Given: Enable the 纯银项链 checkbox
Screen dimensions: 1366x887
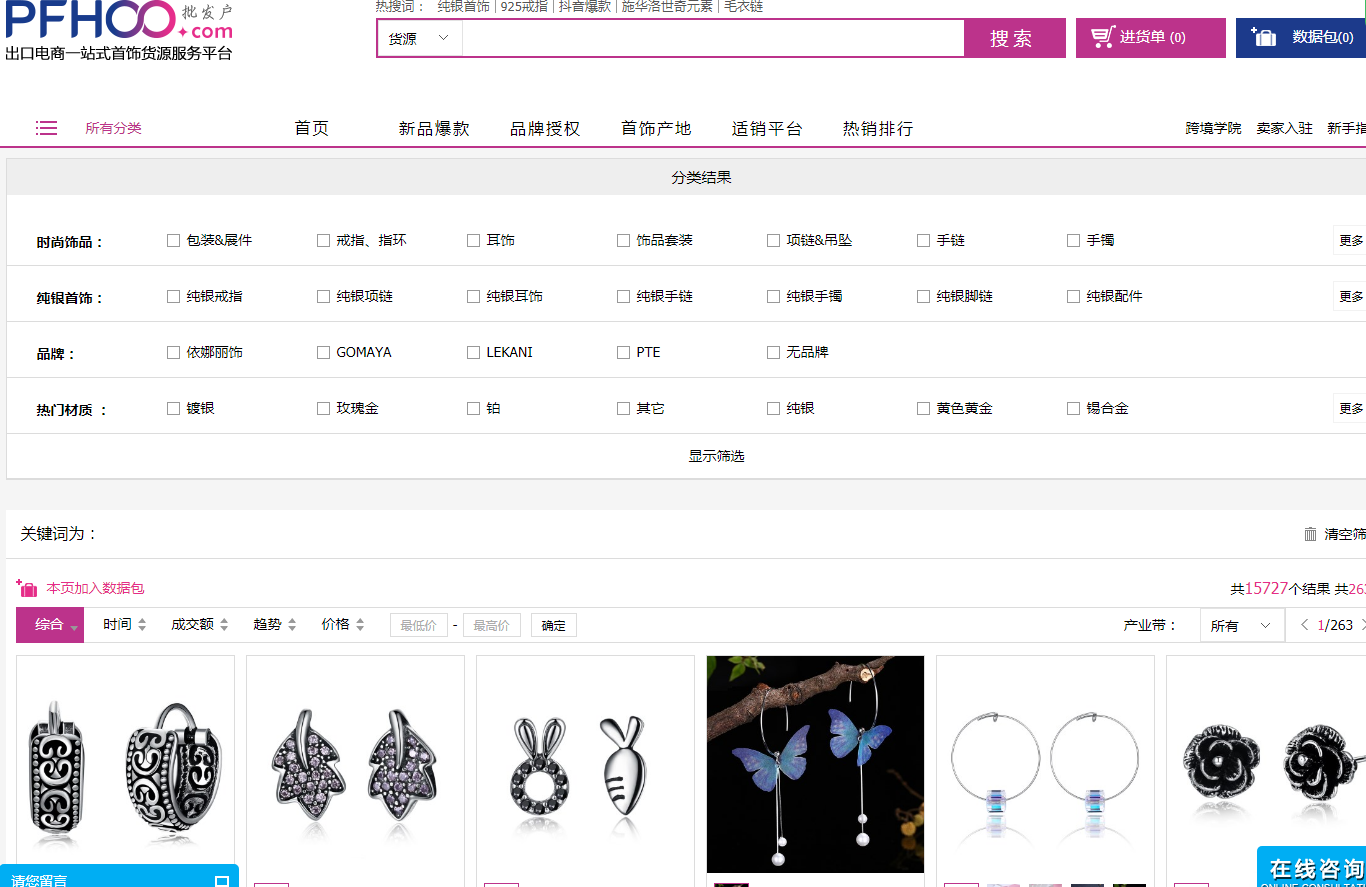Looking at the screenshot, I should coord(323,296).
